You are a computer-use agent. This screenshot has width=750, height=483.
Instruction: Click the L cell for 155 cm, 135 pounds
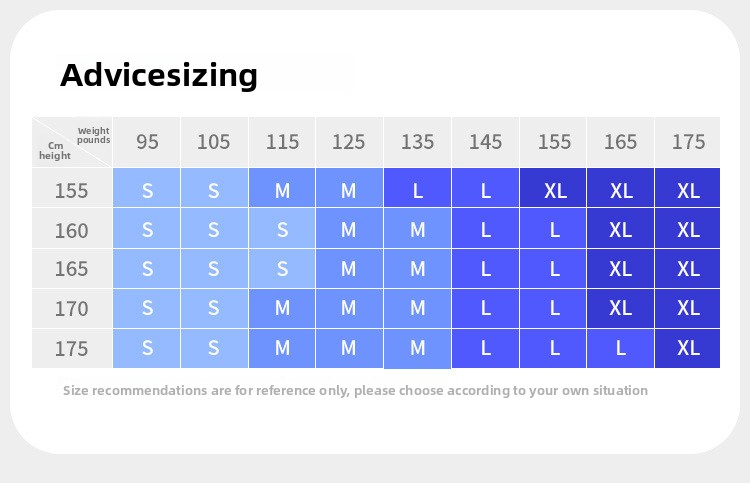(x=417, y=190)
